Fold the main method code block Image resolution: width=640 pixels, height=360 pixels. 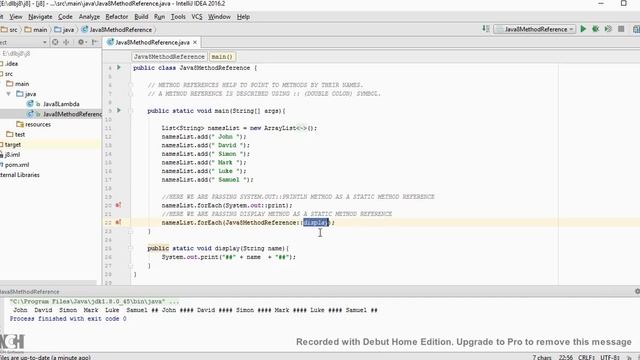[x=131, y=111]
